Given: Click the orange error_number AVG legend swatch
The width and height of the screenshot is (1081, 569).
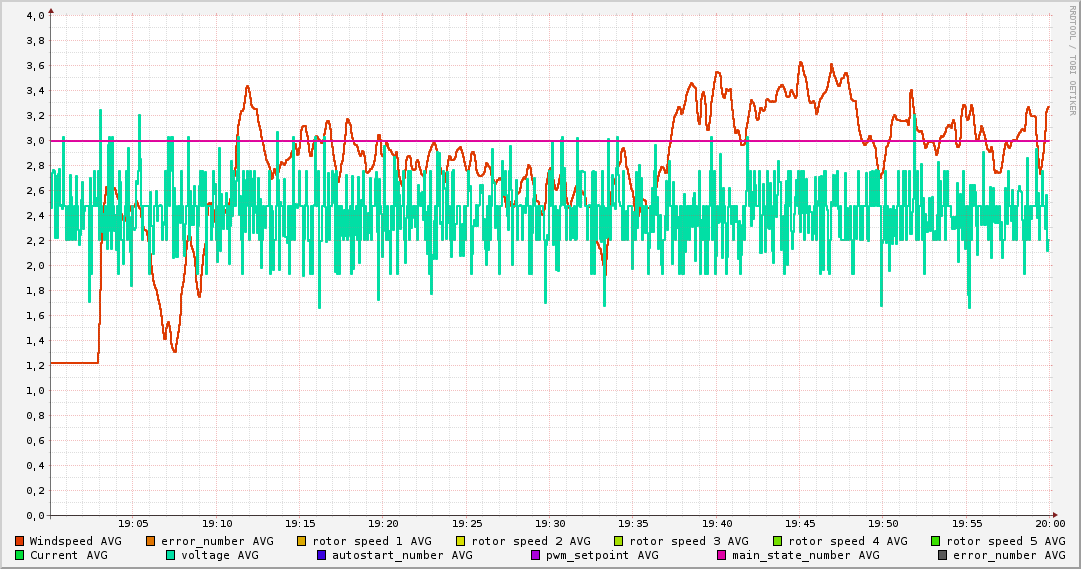Looking at the screenshot, I should [151, 541].
